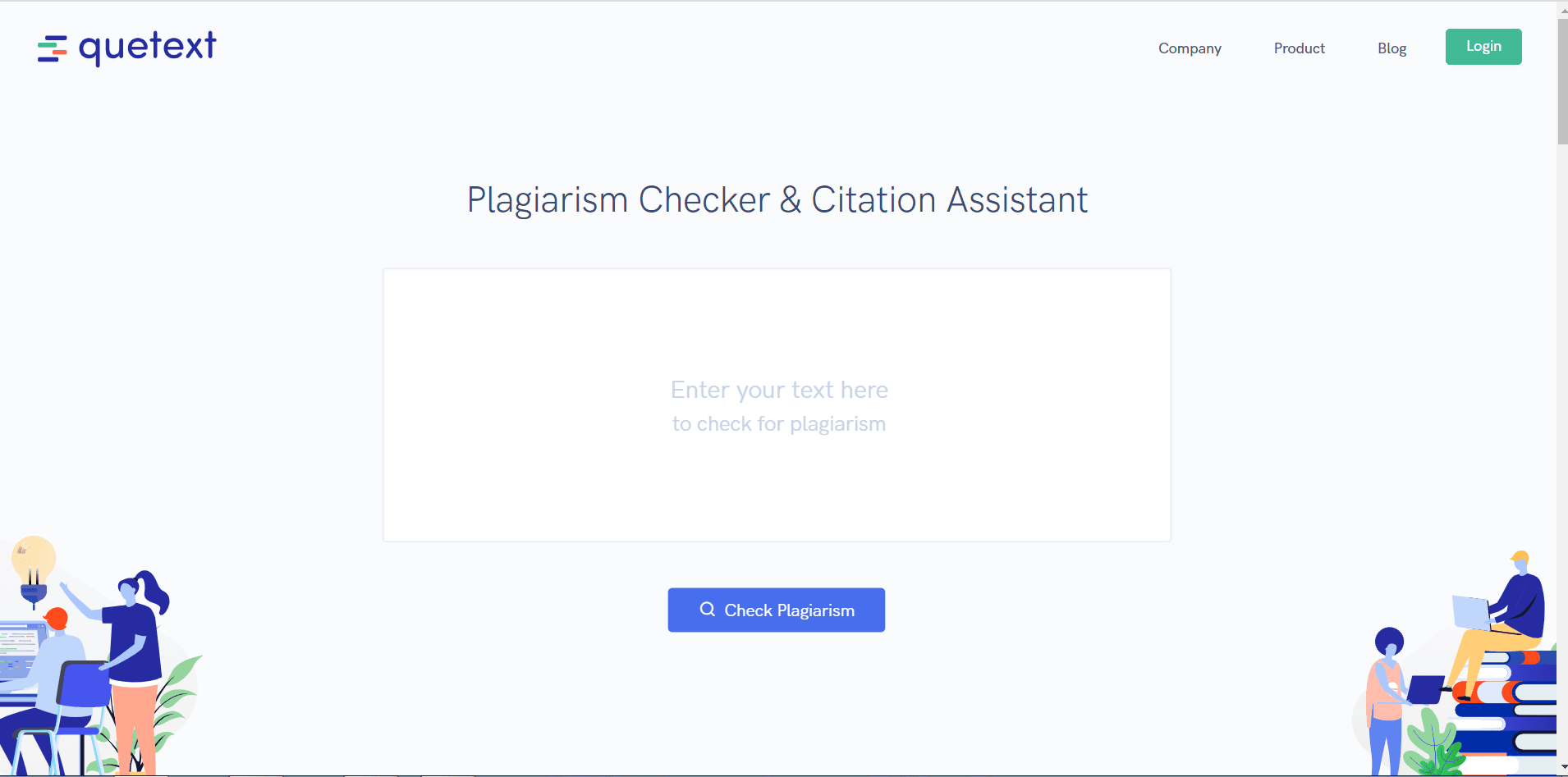Focus the 'Enter your text here' box

coord(777,404)
